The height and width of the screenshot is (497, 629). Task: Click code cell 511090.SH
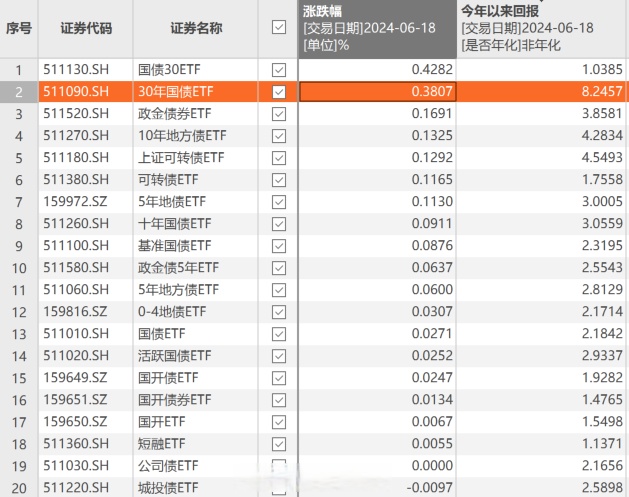85,92
